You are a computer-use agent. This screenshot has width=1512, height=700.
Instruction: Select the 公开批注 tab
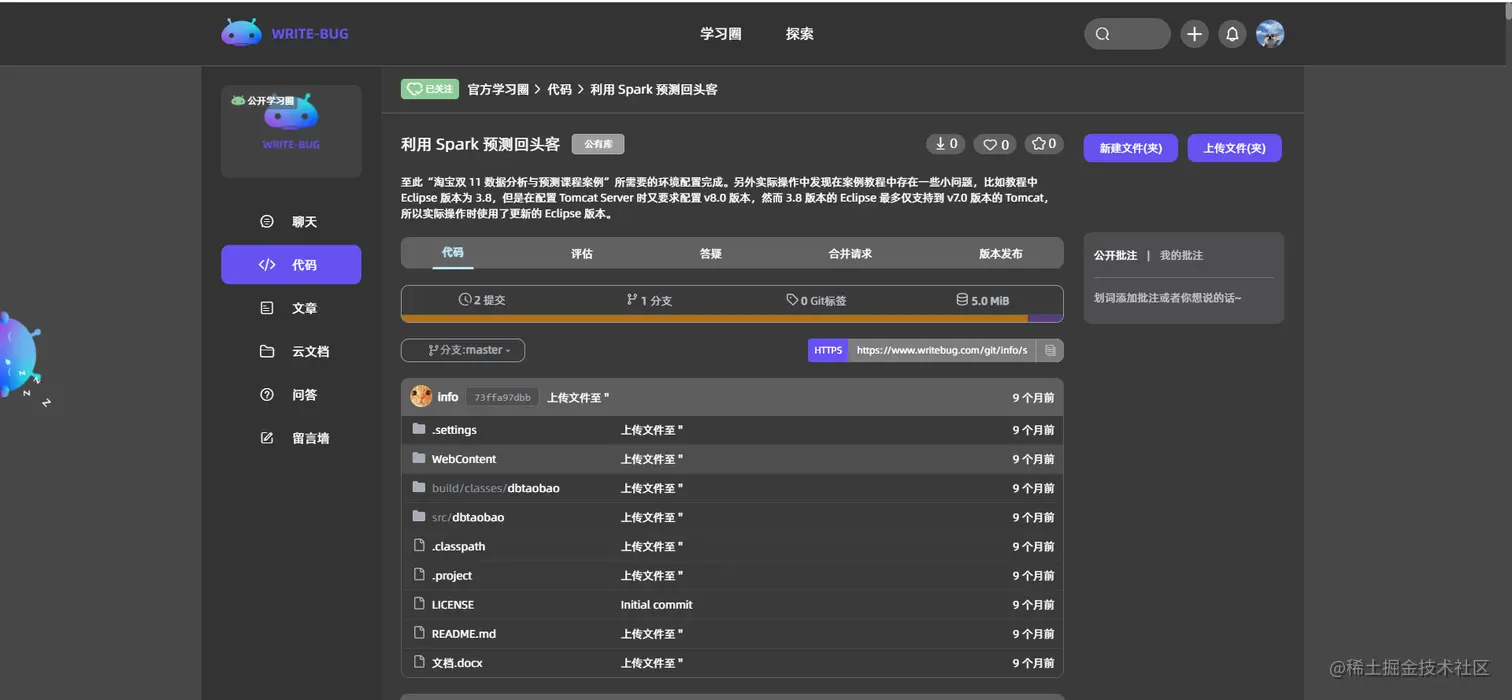pyautogui.click(x=1116, y=255)
